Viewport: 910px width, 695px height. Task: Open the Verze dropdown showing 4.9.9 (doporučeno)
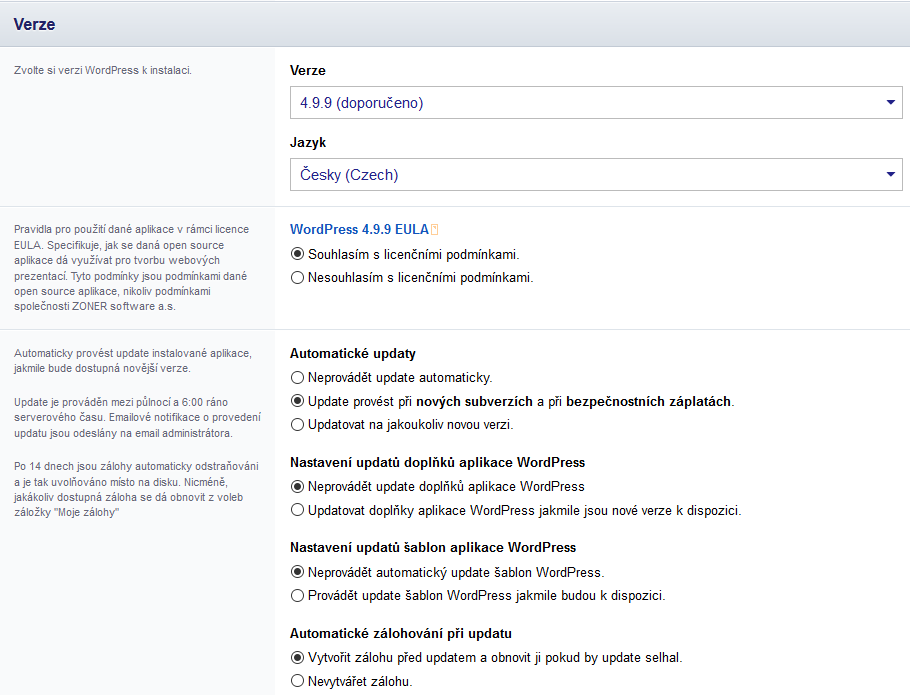tap(596, 103)
